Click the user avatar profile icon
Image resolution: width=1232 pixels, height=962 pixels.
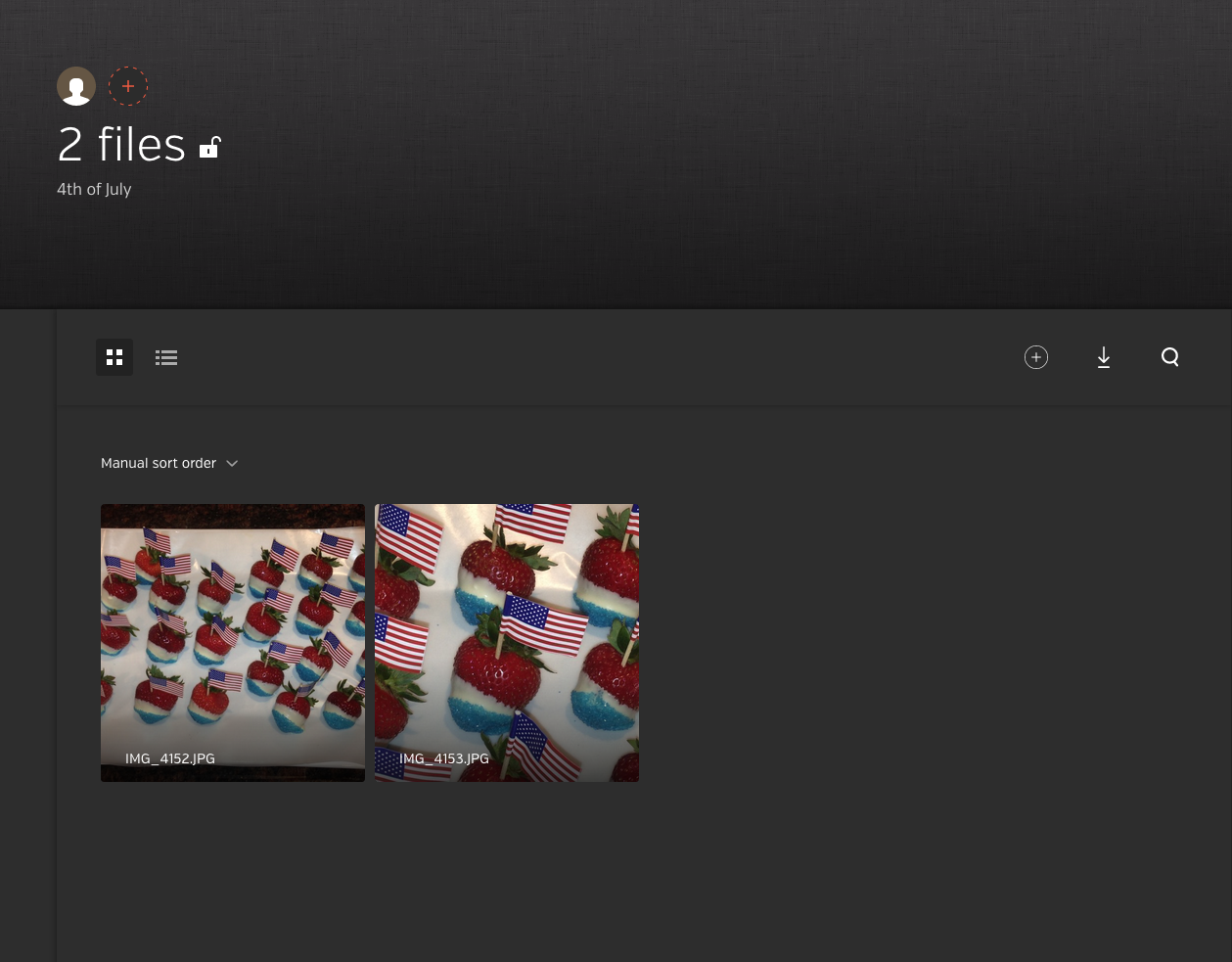[x=76, y=86]
